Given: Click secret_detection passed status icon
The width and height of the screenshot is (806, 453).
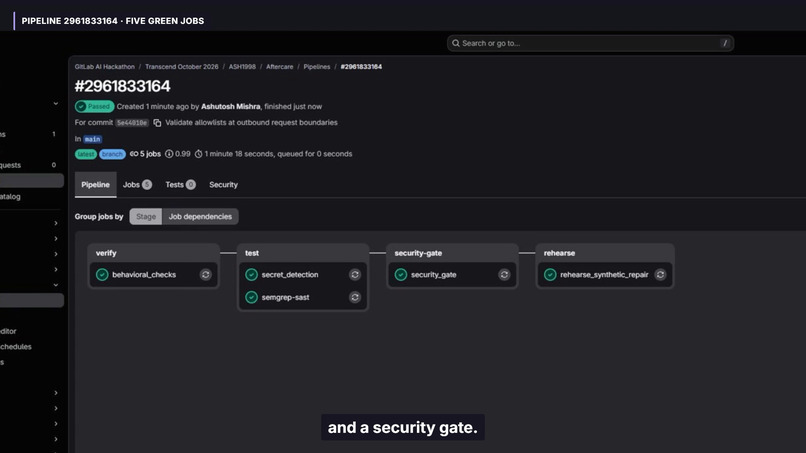Looking at the screenshot, I should tap(251, 275).
